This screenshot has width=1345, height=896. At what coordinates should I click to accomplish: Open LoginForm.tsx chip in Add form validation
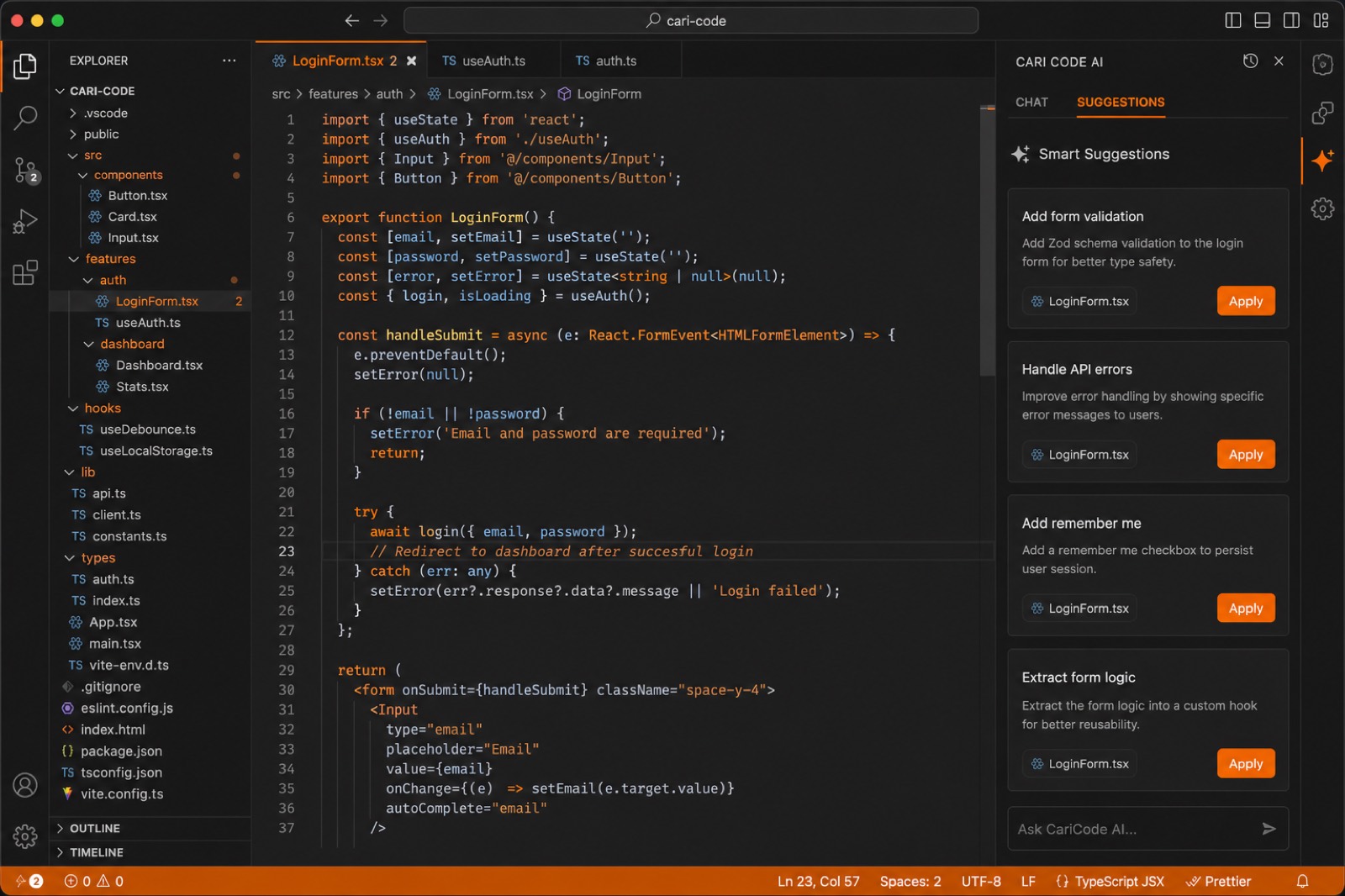1079,301
